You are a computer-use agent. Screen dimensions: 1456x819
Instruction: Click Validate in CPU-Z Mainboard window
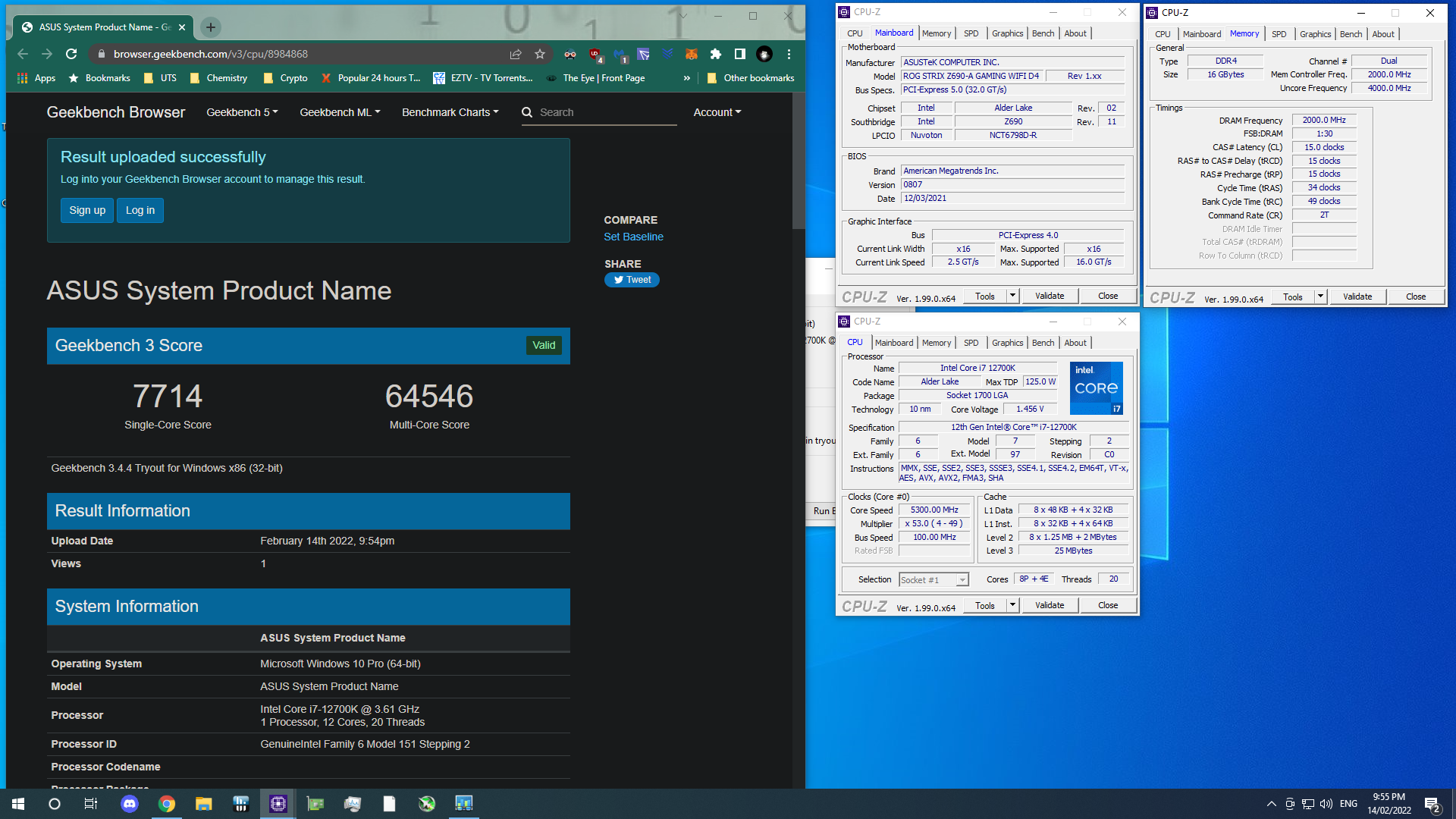pyautogui.click(x=1050, y=296)
